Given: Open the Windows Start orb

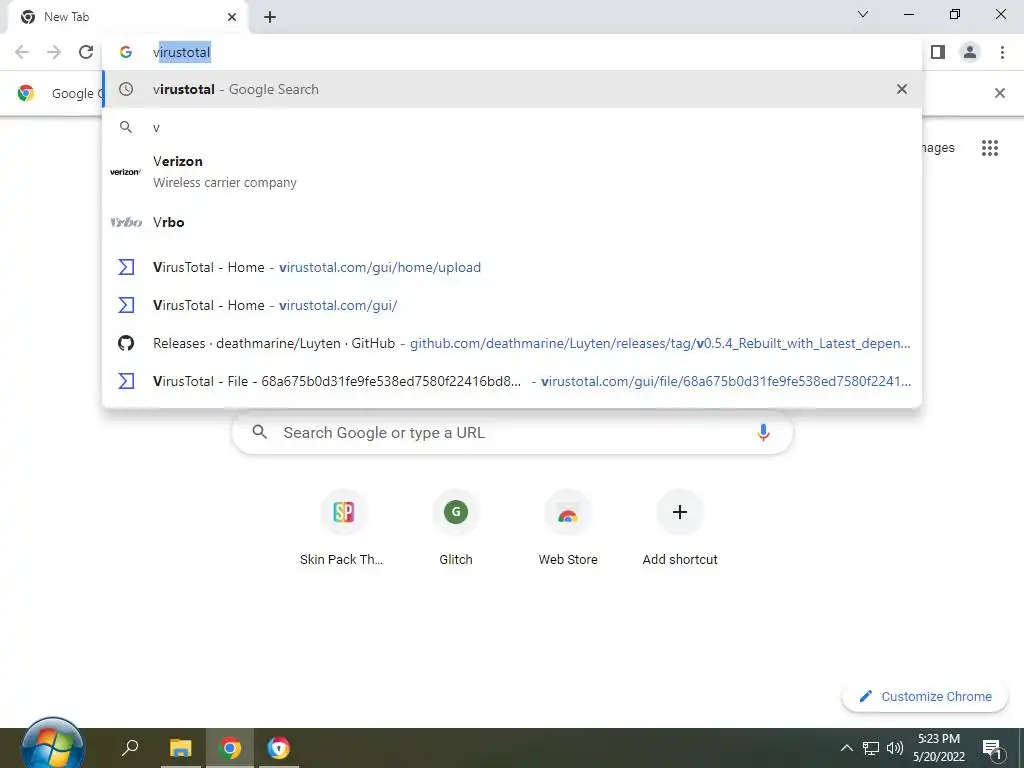Looking at the screenshot, I should (52, 746).
